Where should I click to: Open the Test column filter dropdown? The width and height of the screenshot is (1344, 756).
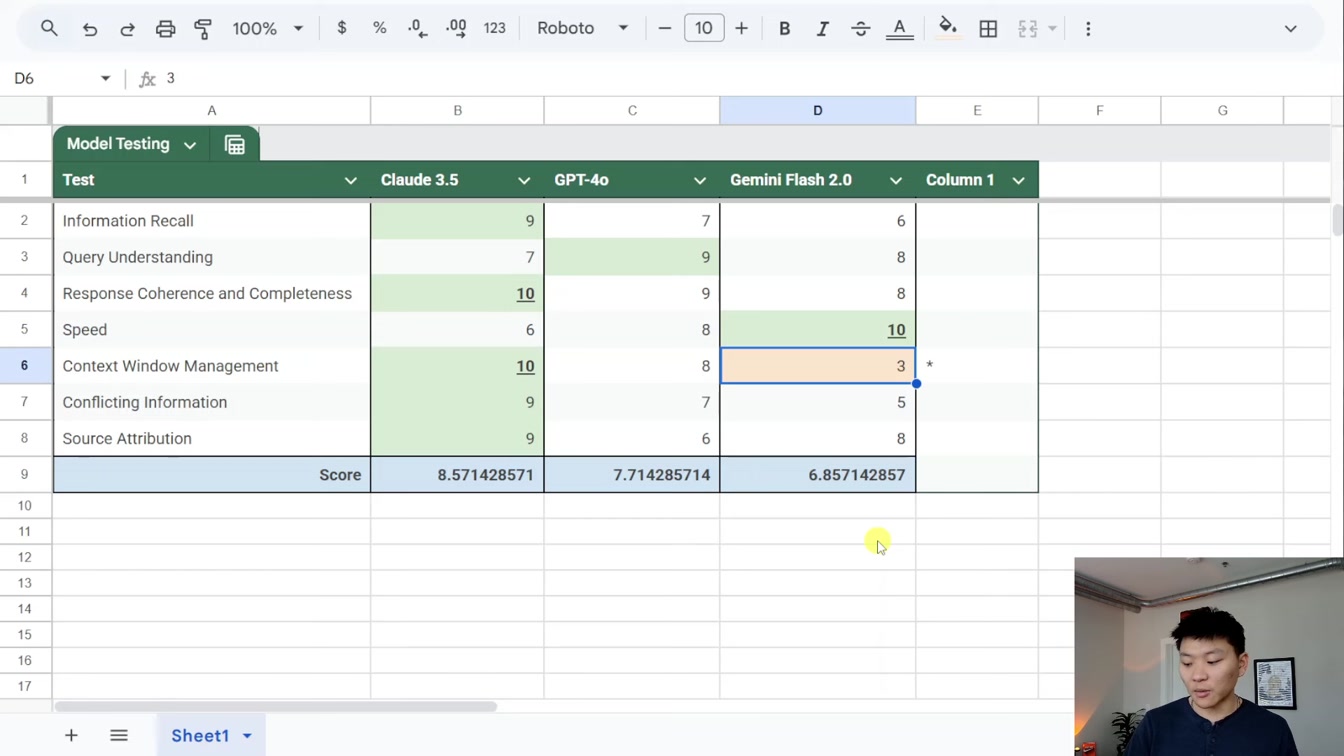tap(350, 180)
